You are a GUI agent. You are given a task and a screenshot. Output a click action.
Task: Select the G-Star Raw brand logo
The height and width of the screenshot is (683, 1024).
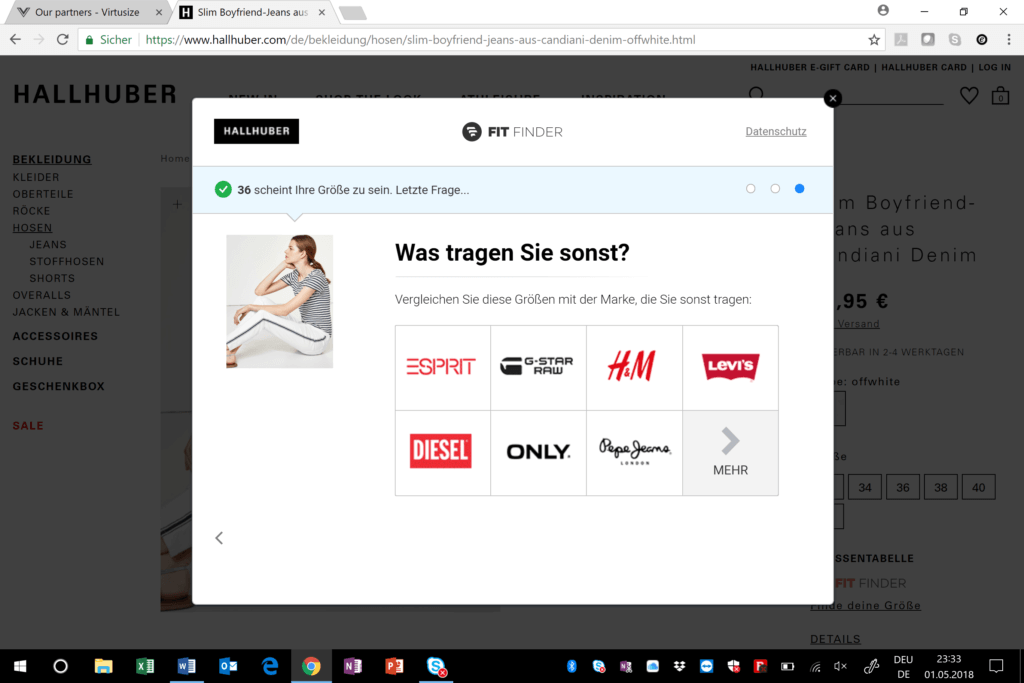click(x=538, y=368)
